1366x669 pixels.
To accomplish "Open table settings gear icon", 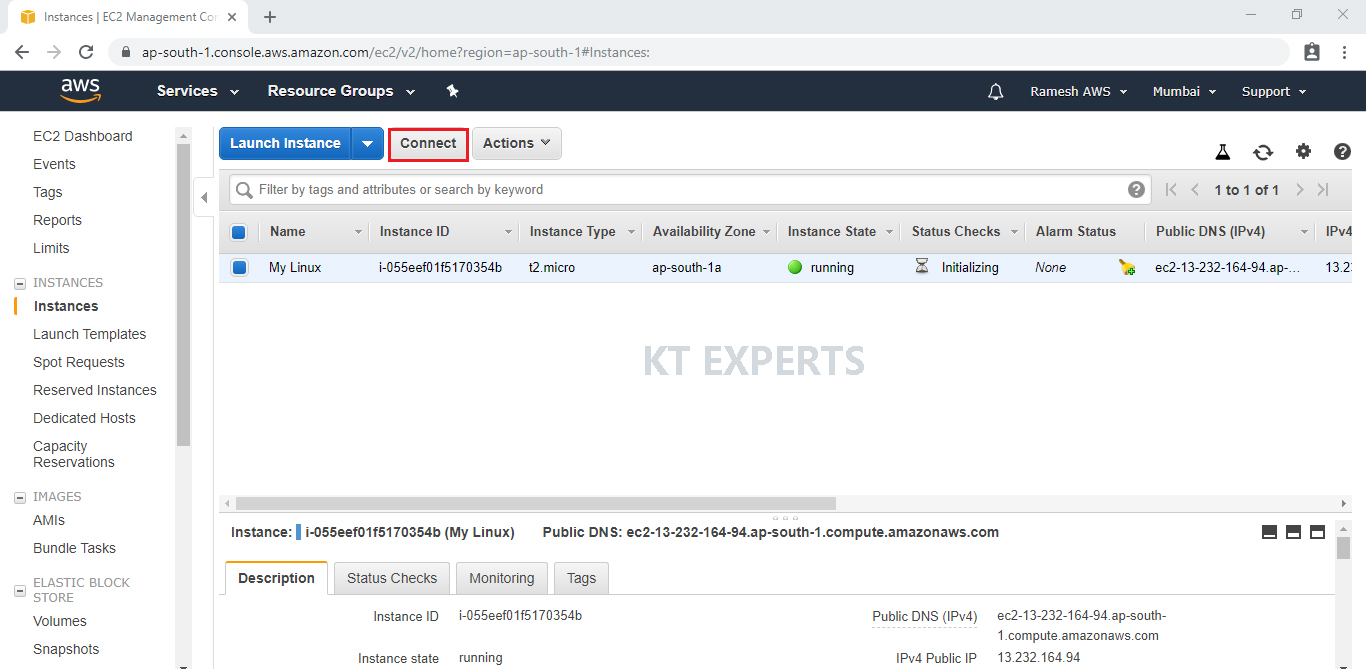I will (x=1303, y=151).
